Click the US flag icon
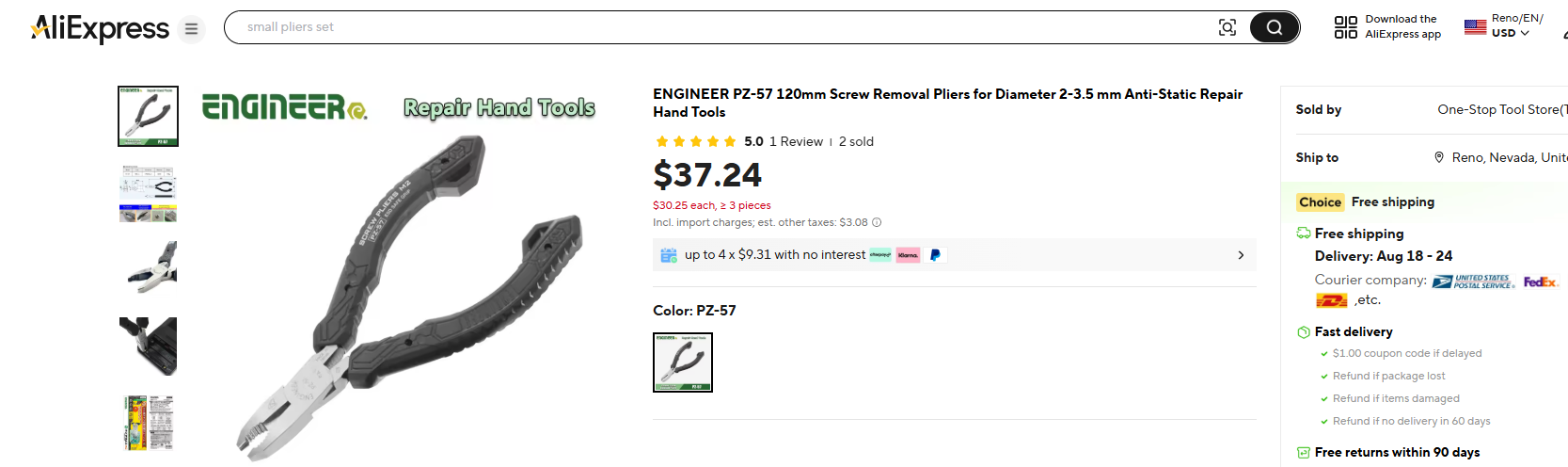Screen dimensions: 1568x467 1475,27
